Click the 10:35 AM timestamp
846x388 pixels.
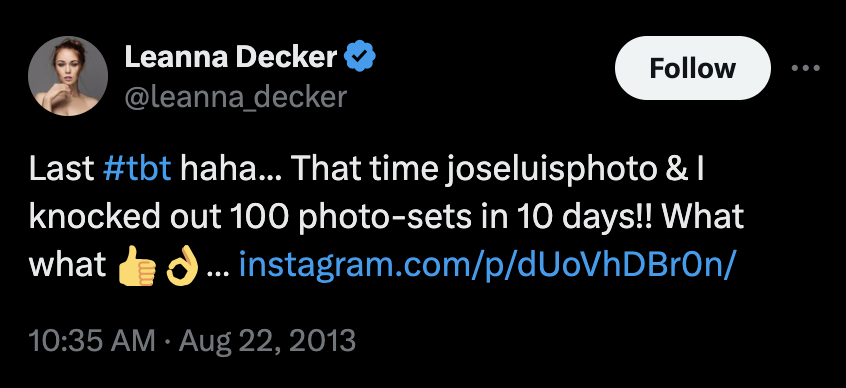(x=91, y=341)
